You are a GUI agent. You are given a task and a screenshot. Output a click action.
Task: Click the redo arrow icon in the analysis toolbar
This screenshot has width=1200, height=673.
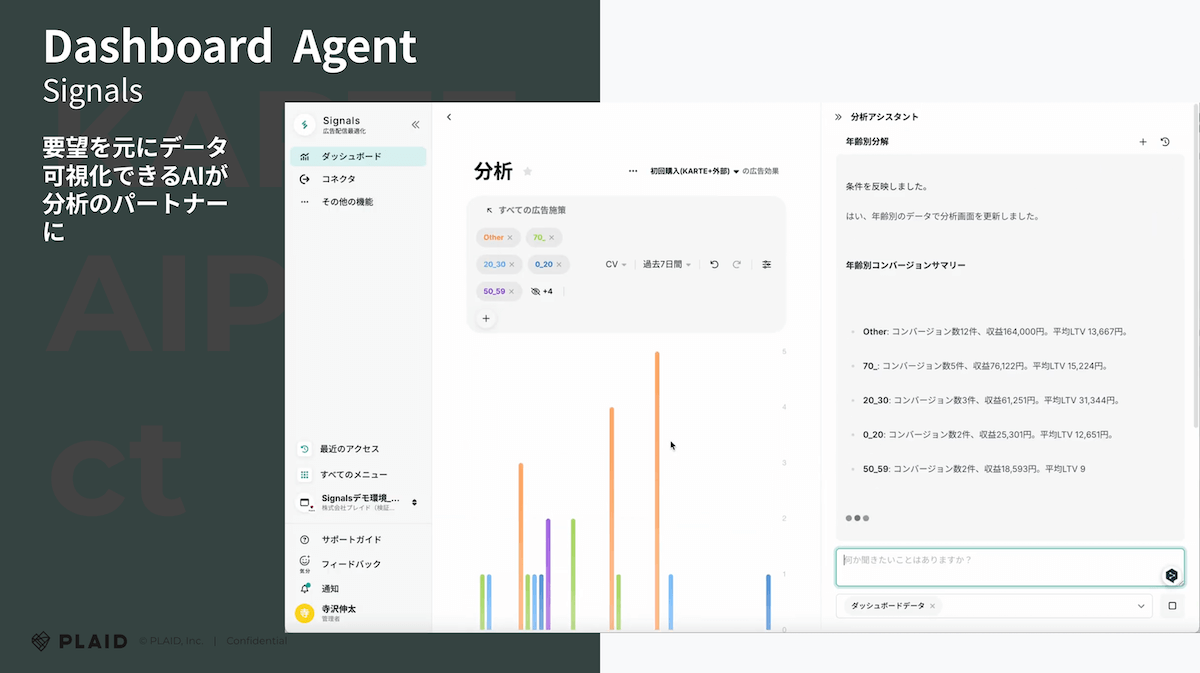[738, 264]
